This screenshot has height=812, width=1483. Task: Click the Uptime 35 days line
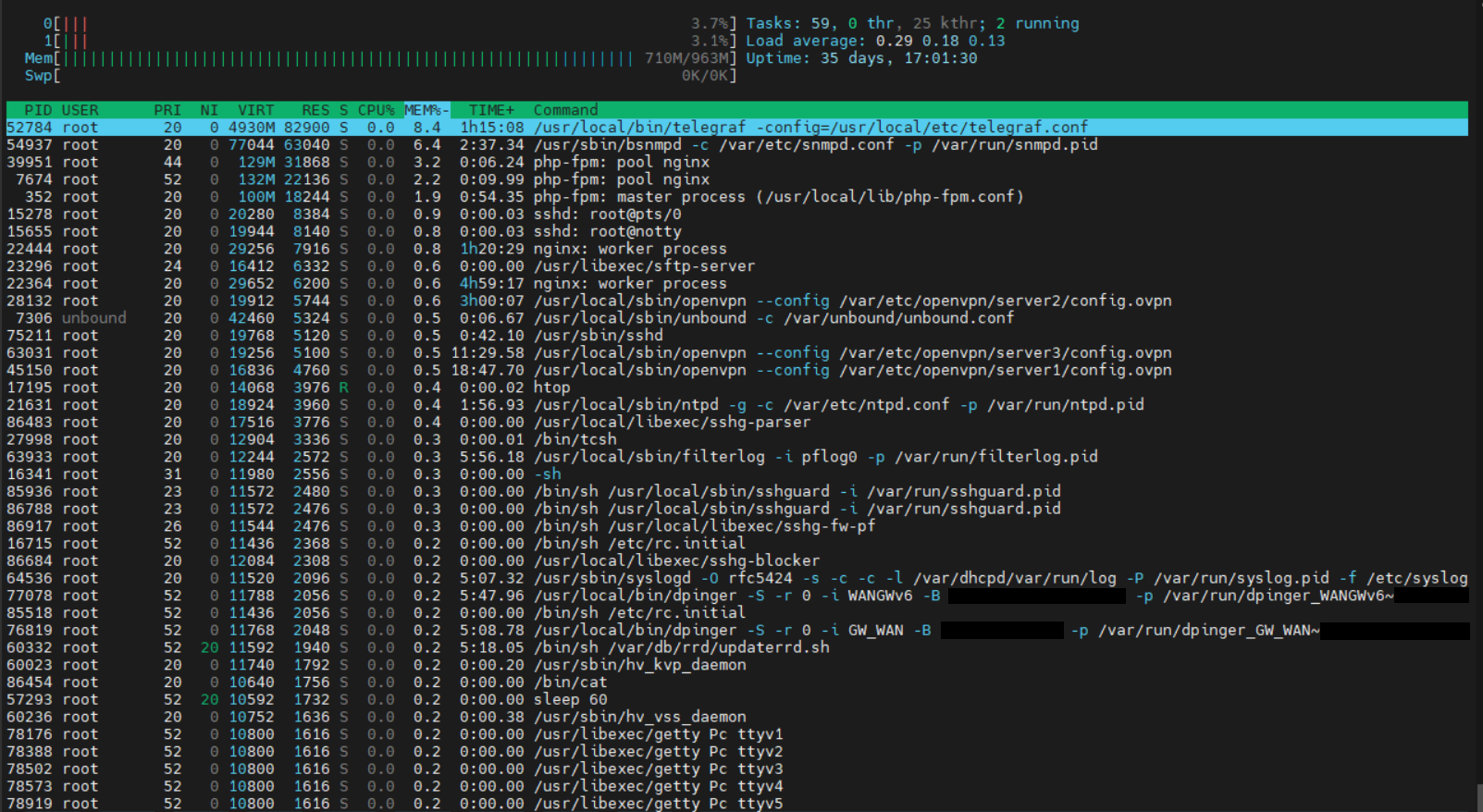pyautogui.click(x=861, y=58)
